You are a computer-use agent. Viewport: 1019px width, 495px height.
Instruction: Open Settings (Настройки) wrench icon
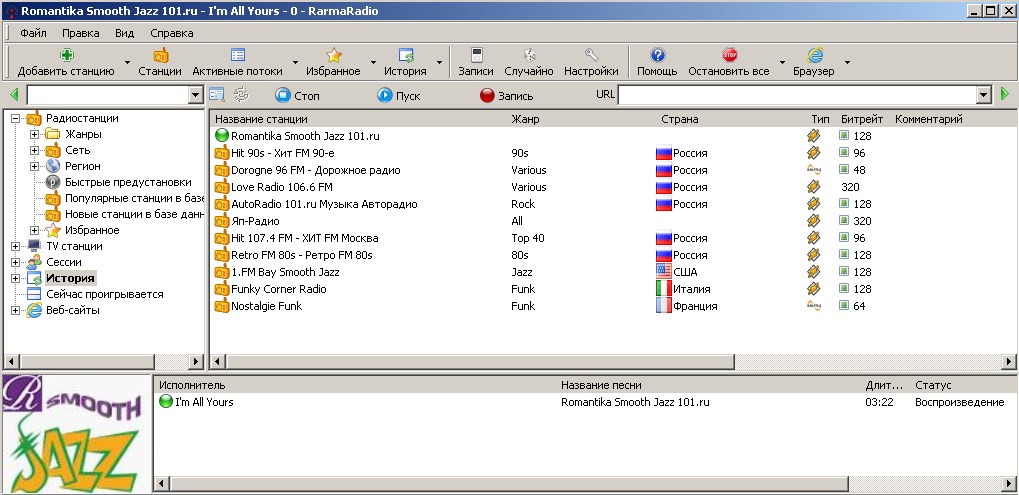[591, 55]
